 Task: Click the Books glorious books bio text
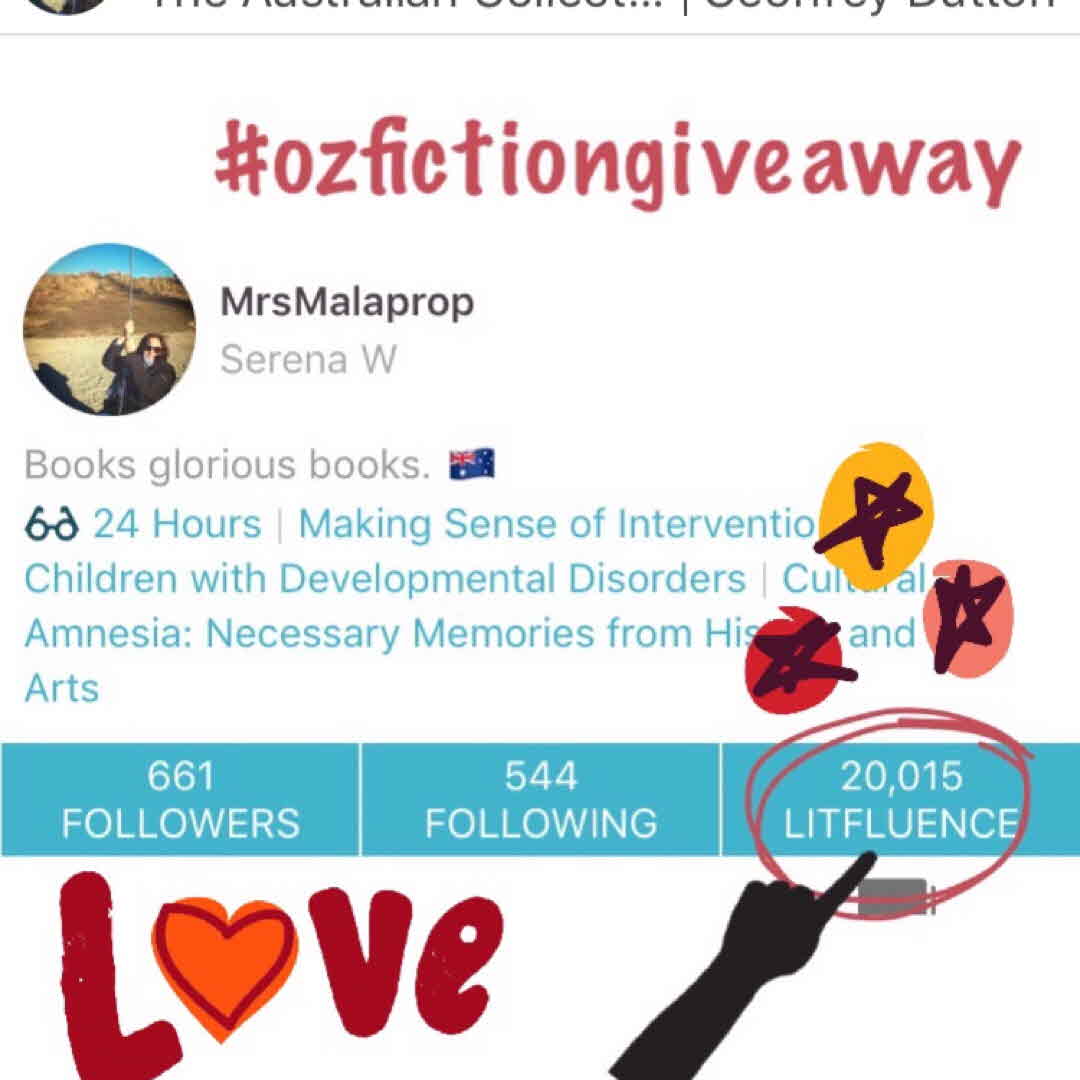coord(228,465)
